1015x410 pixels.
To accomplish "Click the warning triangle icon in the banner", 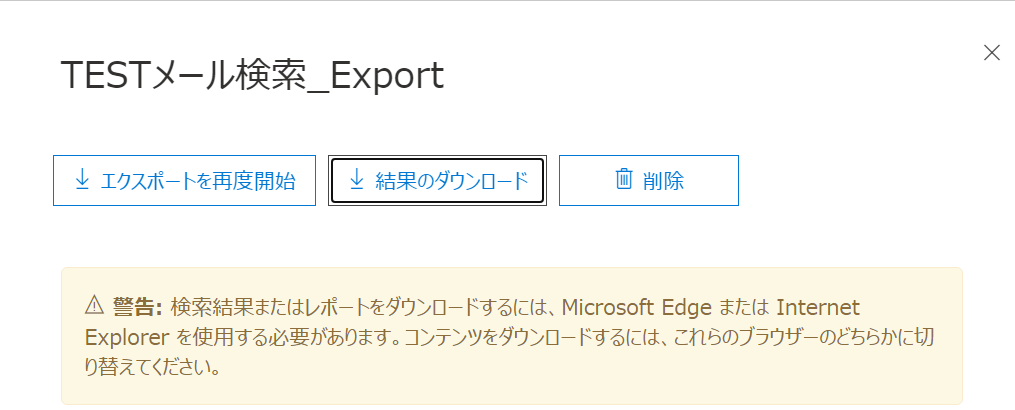I will (x=94, y=305).
